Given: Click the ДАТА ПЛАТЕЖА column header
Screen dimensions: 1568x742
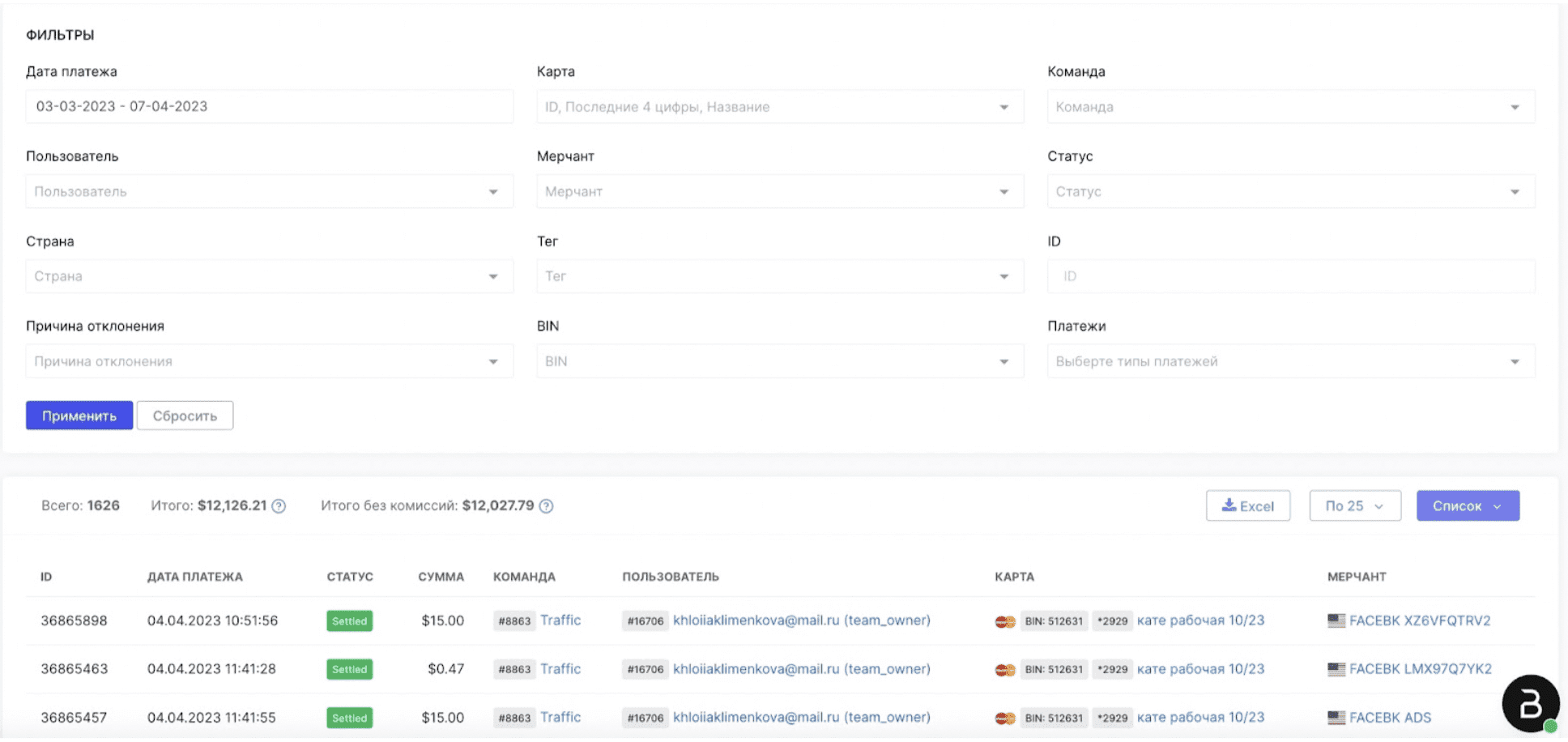Looking at the screenshot, I should (x=194, y=577).
